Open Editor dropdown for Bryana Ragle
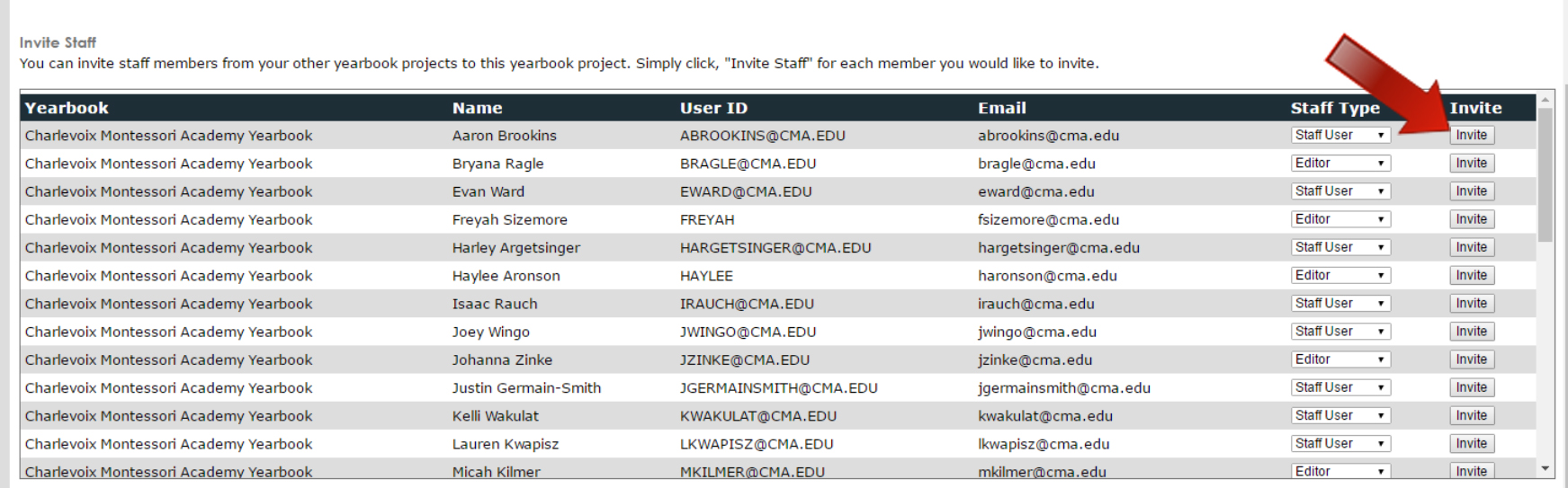The height and width of the screenshot is (488, 1568). point(1340,163)
